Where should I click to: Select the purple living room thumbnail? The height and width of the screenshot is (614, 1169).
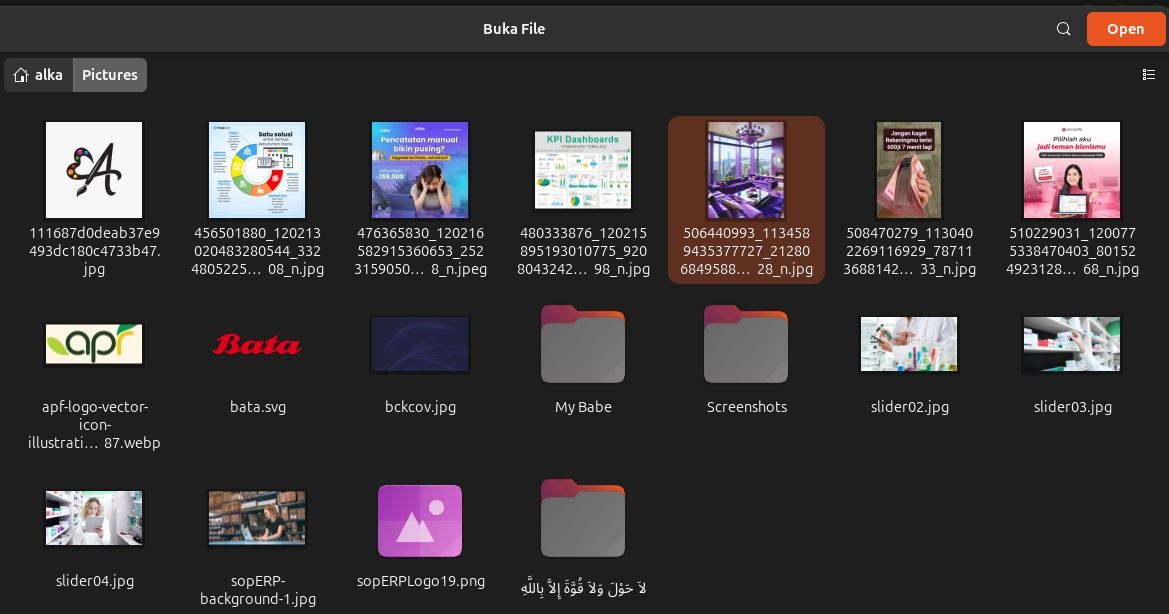[746, 170]
